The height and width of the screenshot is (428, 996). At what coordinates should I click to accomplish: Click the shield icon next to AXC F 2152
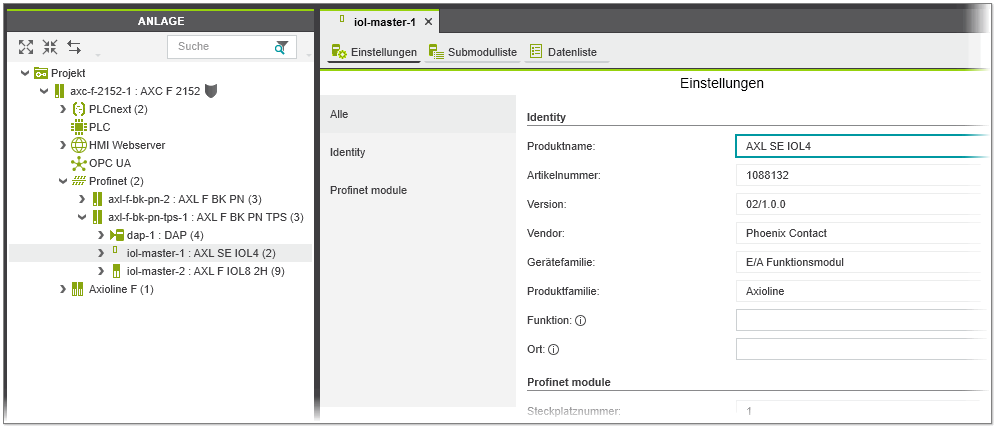211,91
